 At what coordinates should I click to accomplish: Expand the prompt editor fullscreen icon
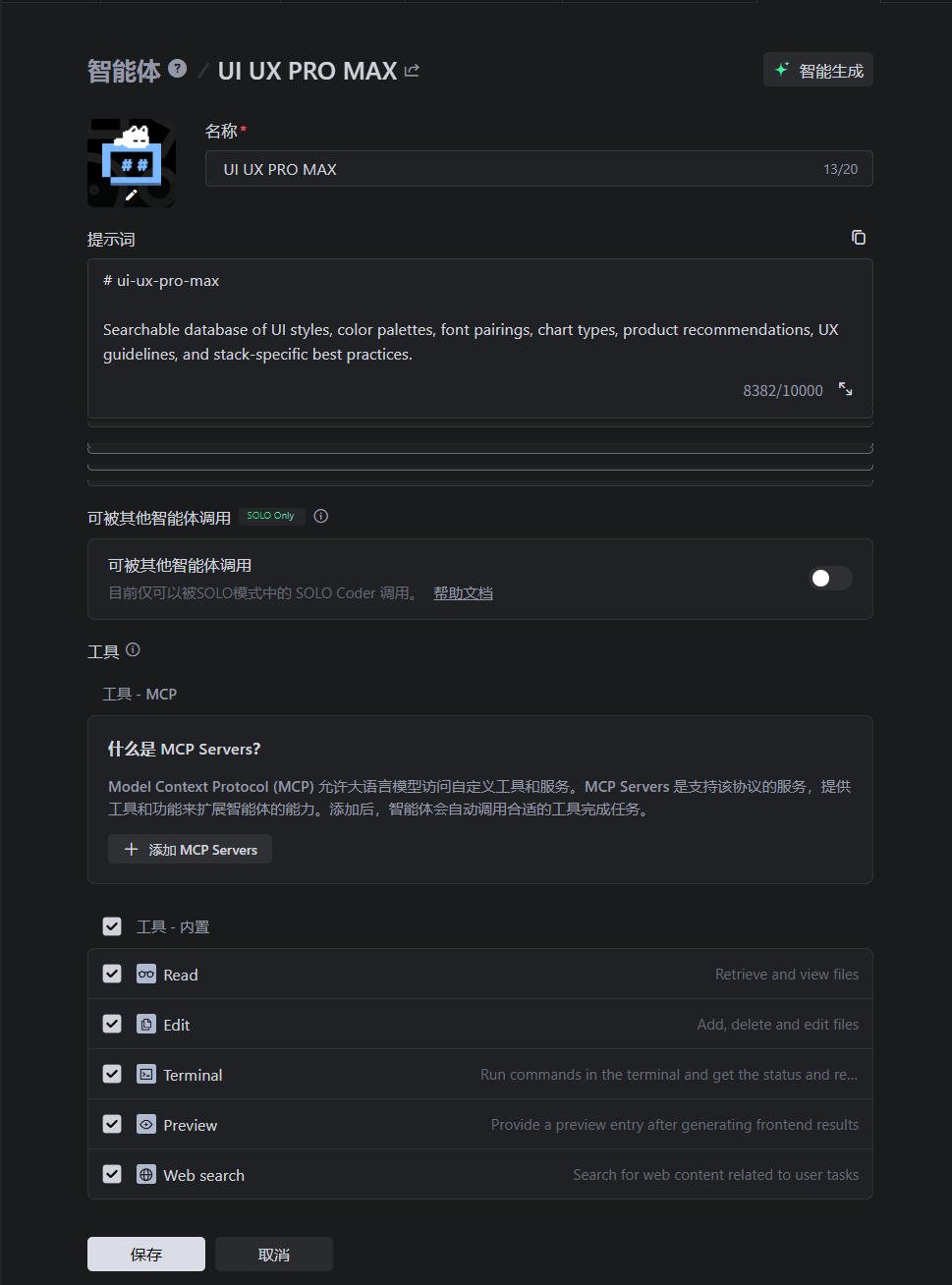[x=845, y=389]
